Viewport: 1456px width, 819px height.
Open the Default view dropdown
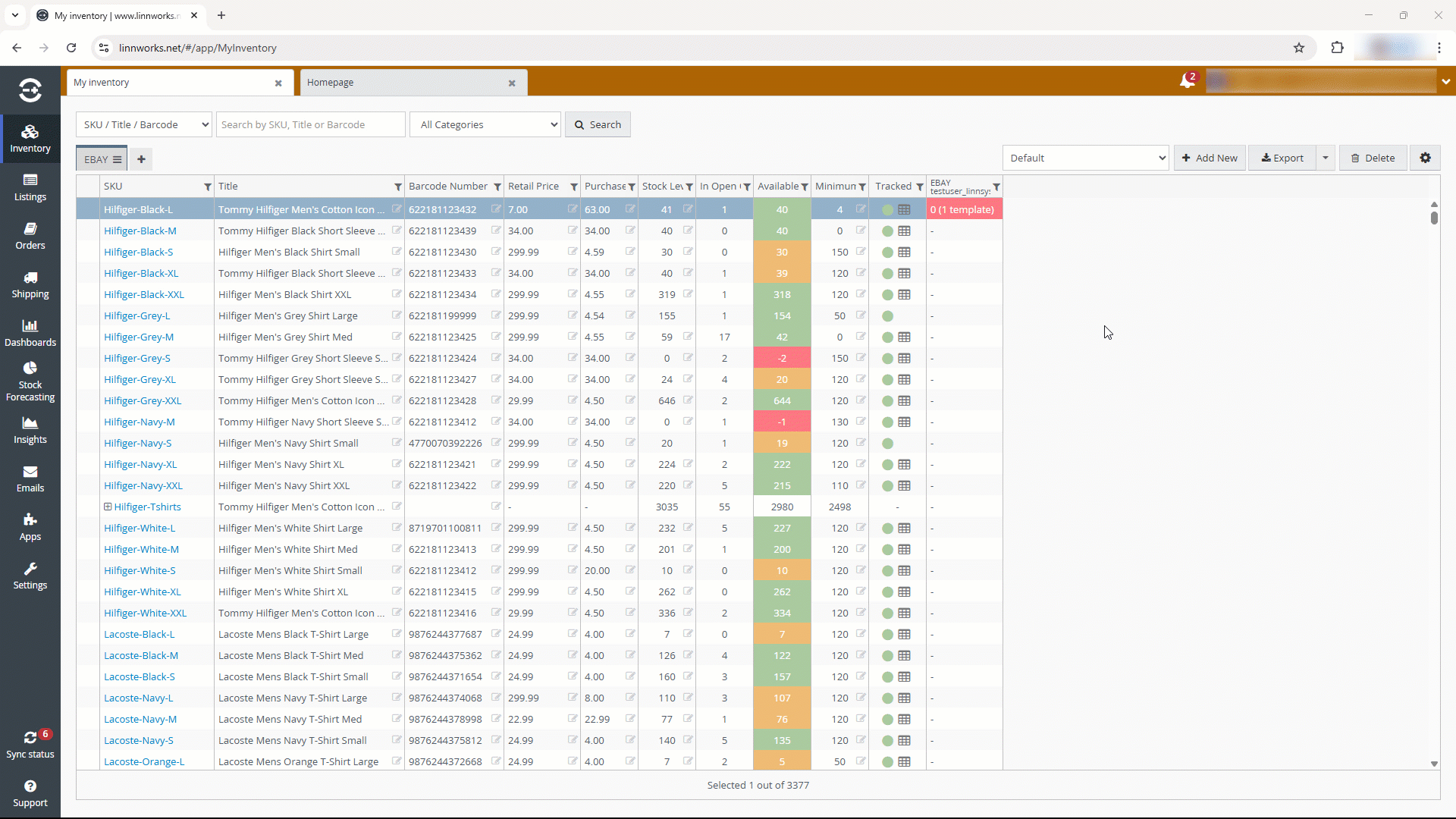pyautogui.click(x=1085, y=158)
